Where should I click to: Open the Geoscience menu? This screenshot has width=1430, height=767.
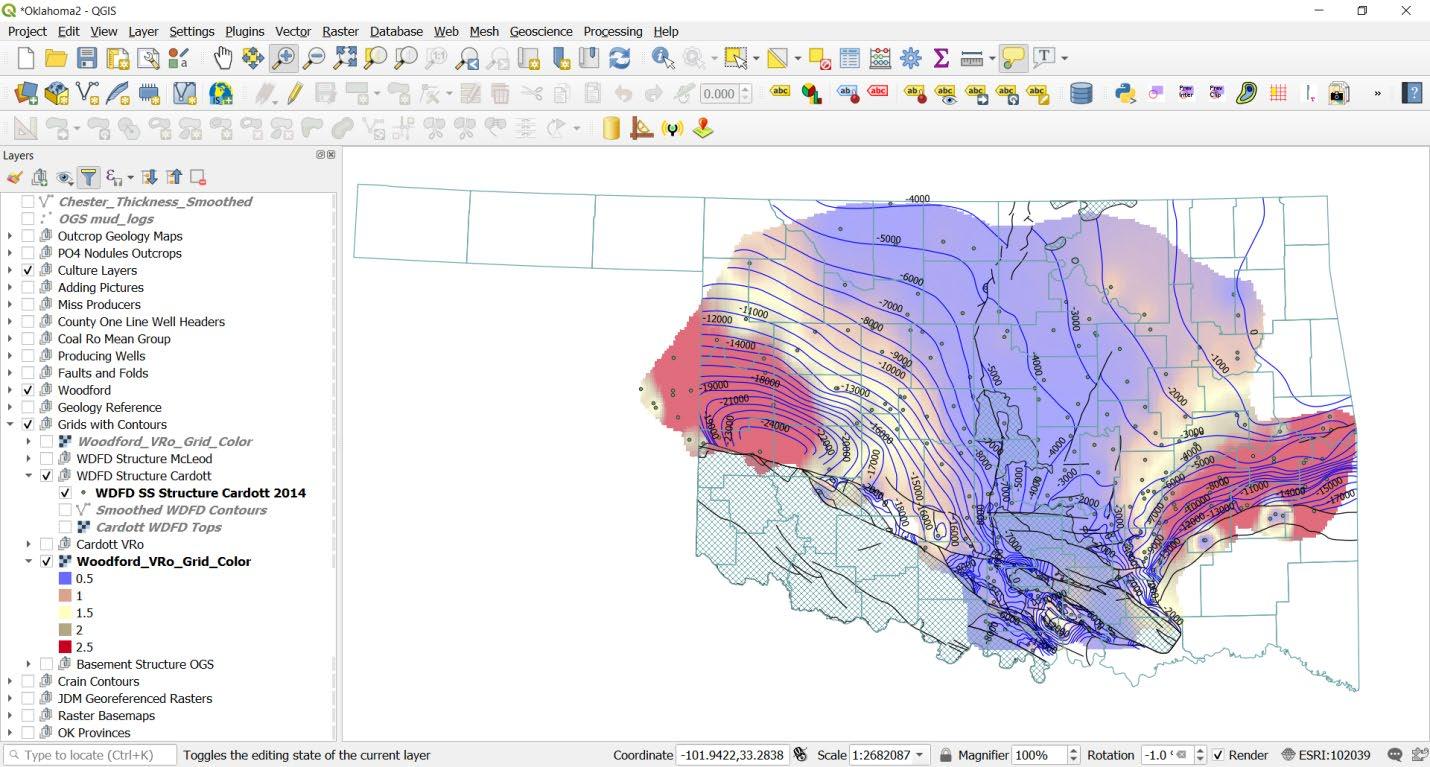540,32
